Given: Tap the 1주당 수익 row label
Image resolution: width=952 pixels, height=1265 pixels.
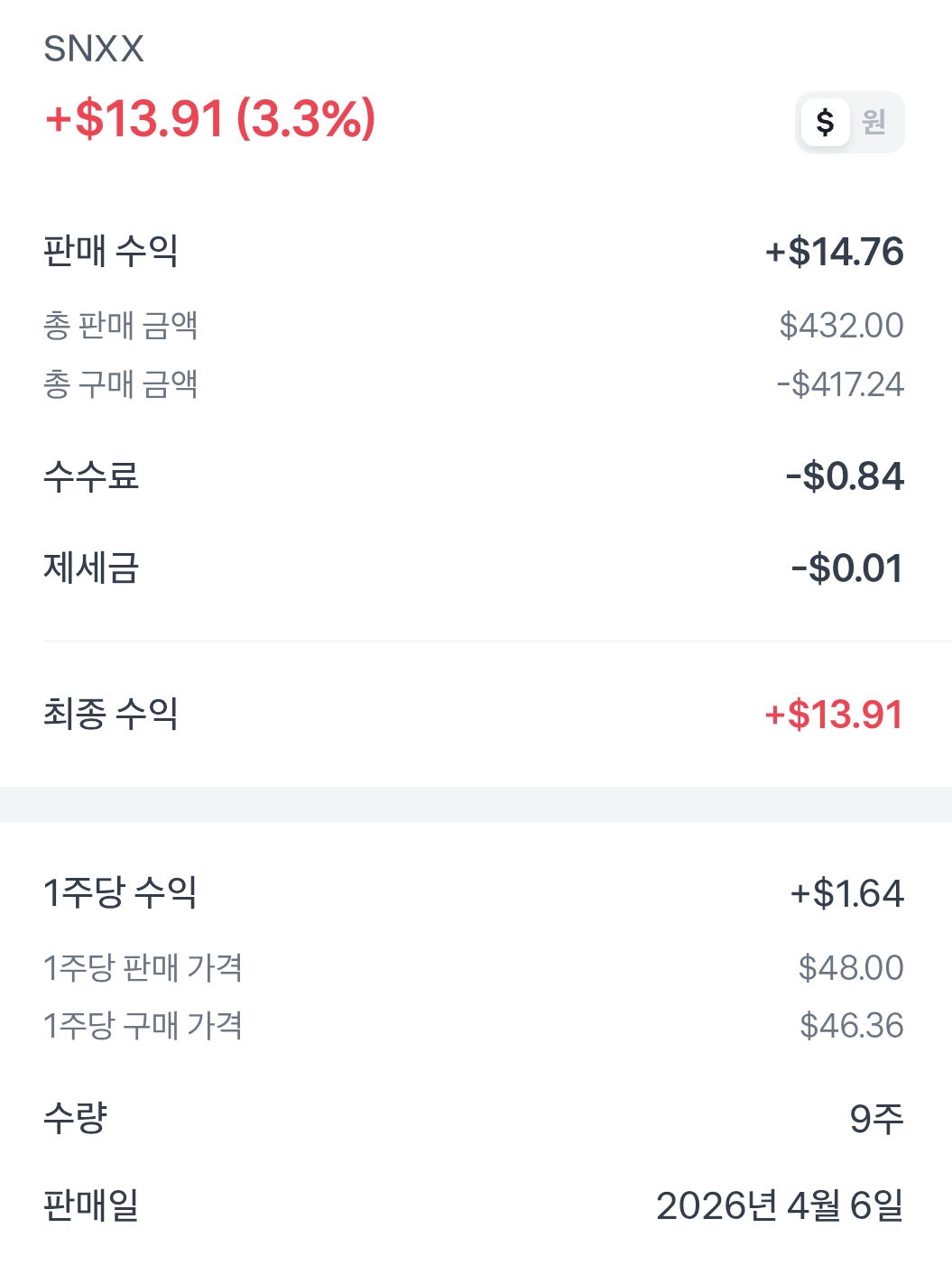Looking at the screenshot, I should 121,893.
